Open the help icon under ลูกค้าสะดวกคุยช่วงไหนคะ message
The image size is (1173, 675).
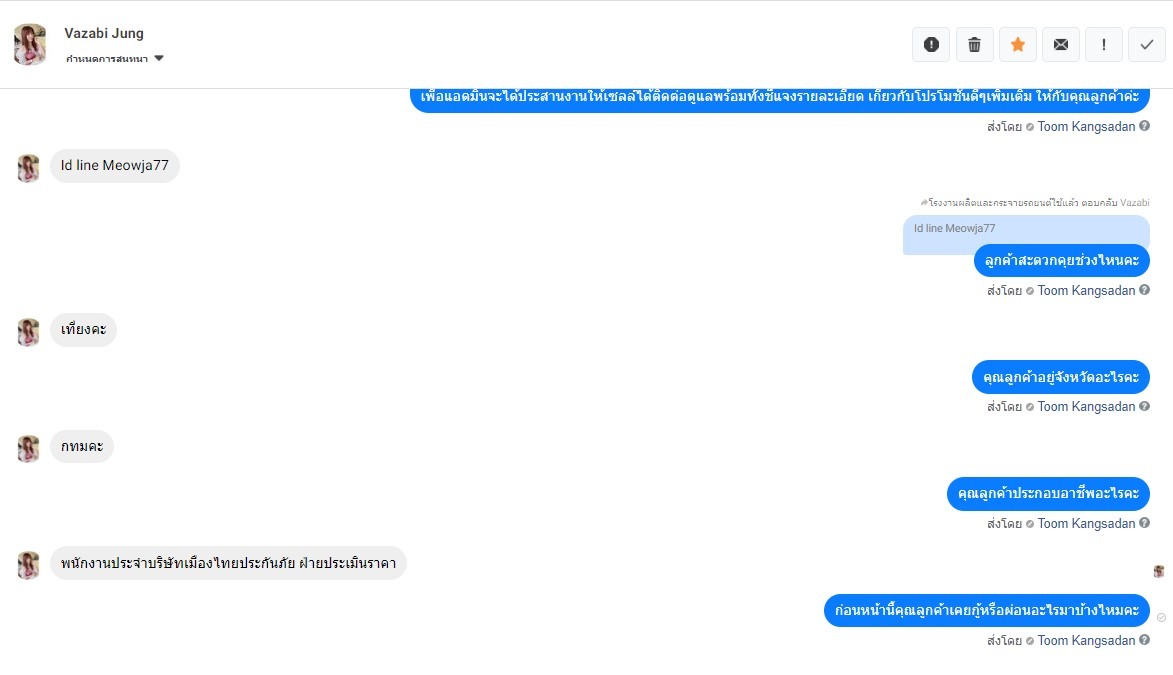coord(1144,290)
